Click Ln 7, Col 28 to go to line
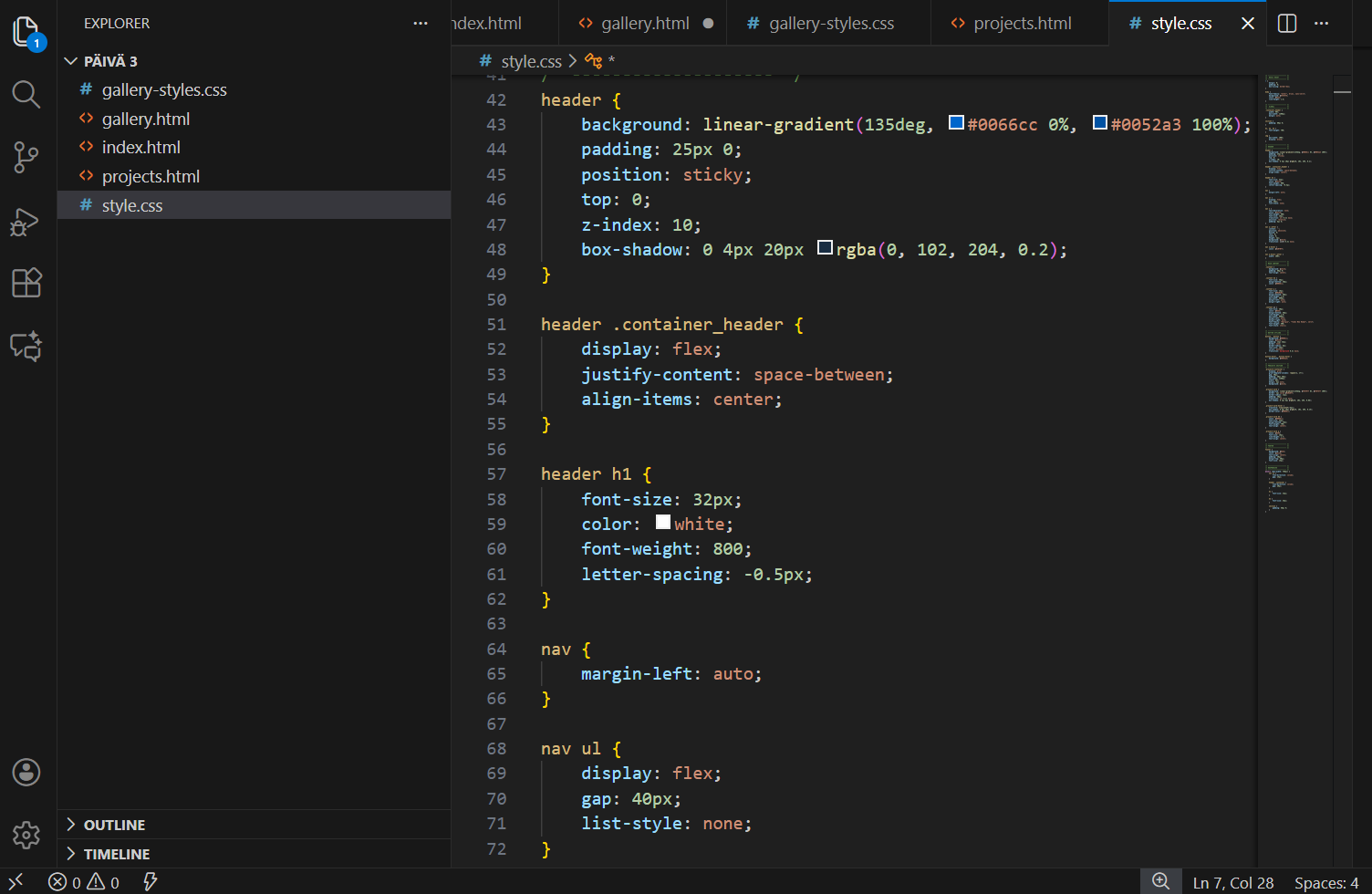Screen dimensions: 1372x894 pos(1232,881)
